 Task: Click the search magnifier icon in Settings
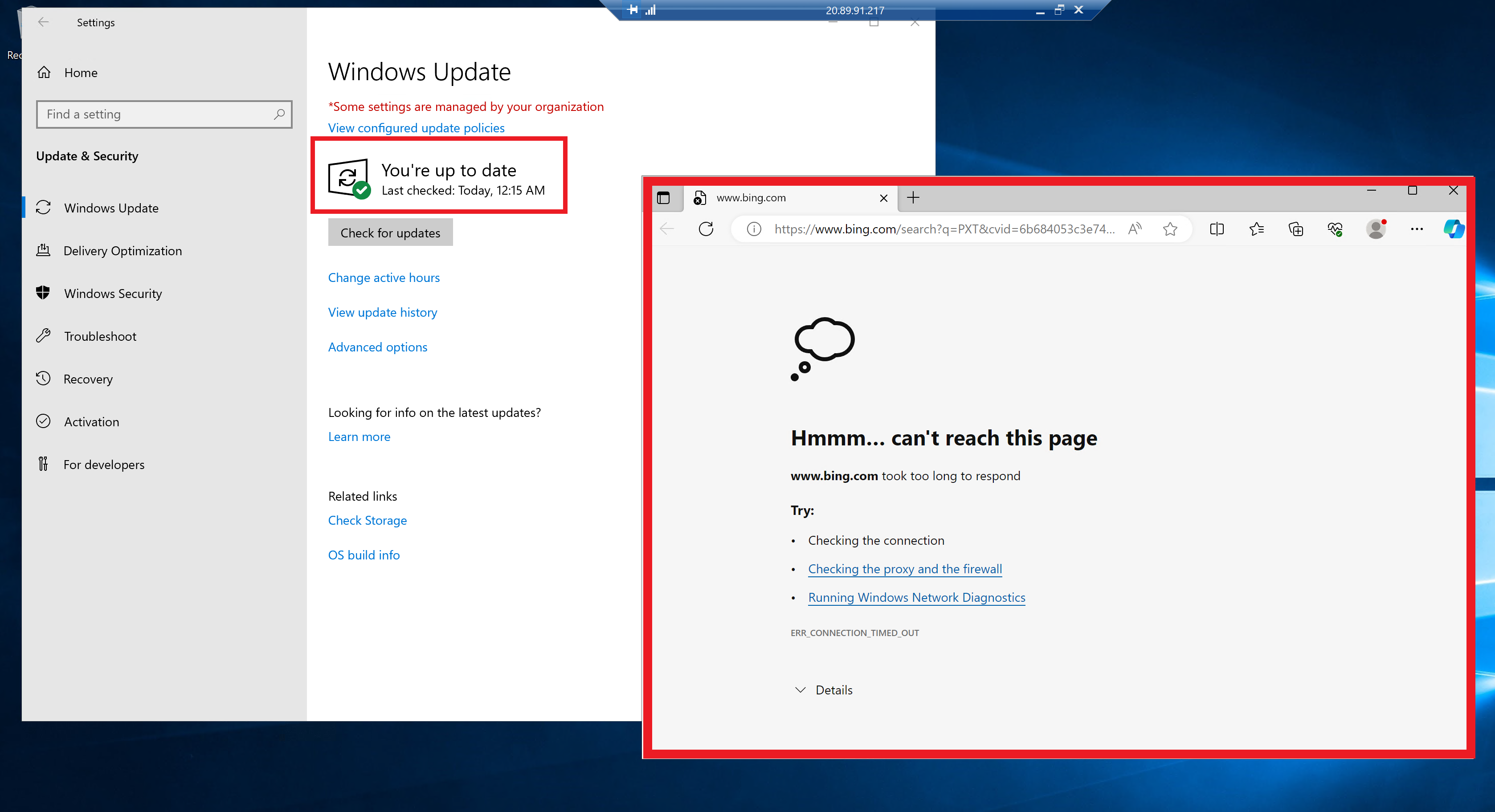pyautogui.click(x=279, y=114)
